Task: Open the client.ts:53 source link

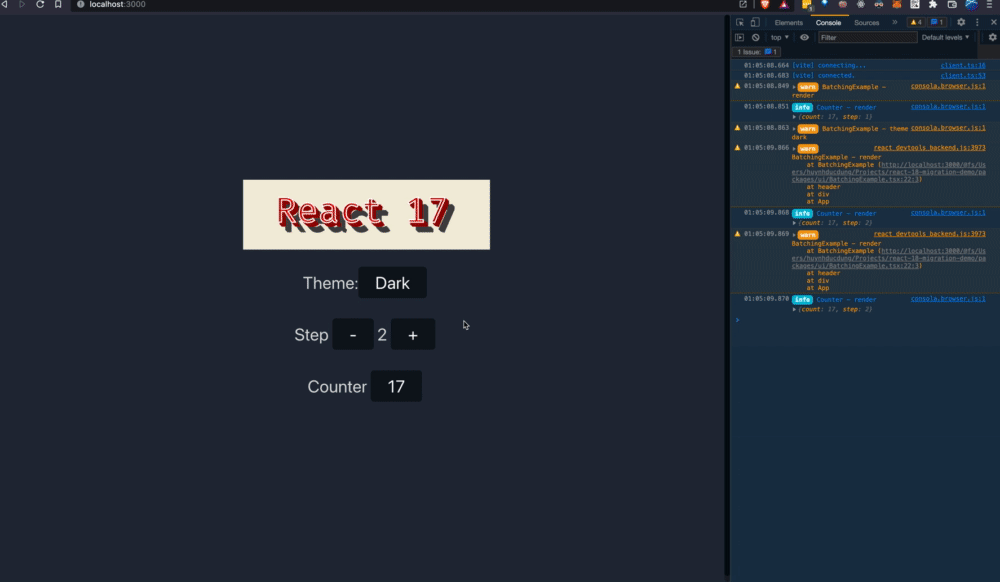Action: (962, 75)
